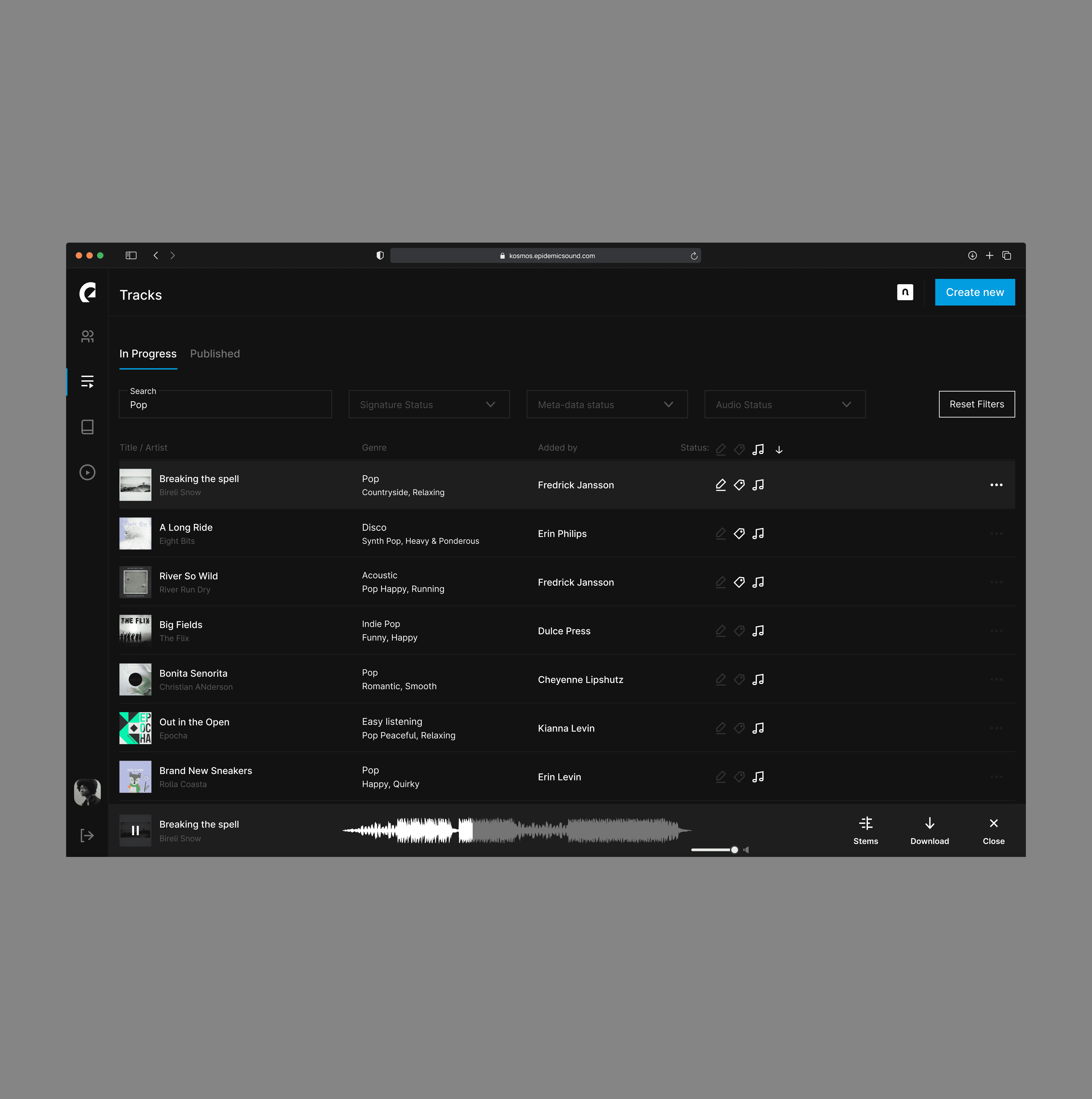Open the Meta-data status dropdown
The width and height of the screenshot is (1092, 1099).
pos(607,404)
